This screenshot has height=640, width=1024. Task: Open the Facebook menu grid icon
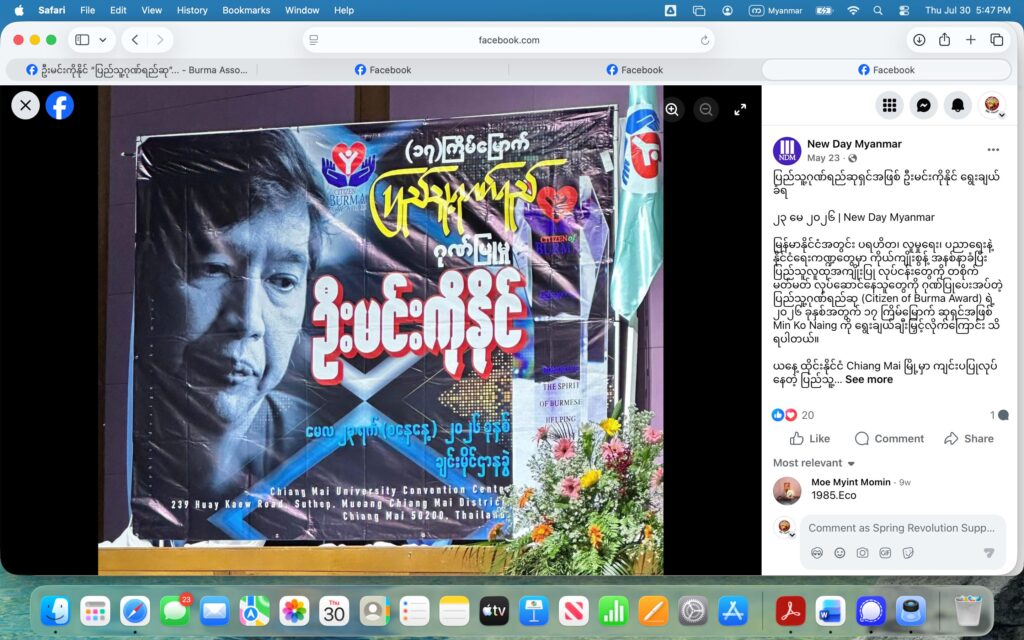(889, 105)
